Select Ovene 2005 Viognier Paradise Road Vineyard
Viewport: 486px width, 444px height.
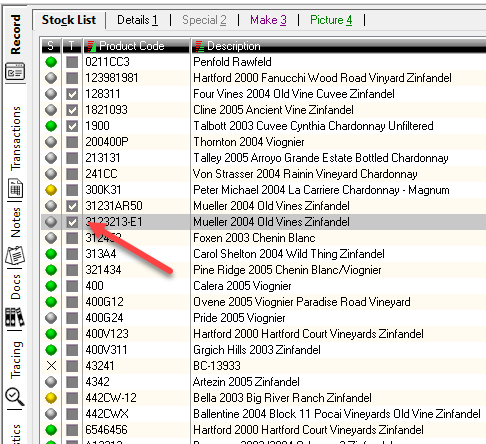[x=302, y=302]
